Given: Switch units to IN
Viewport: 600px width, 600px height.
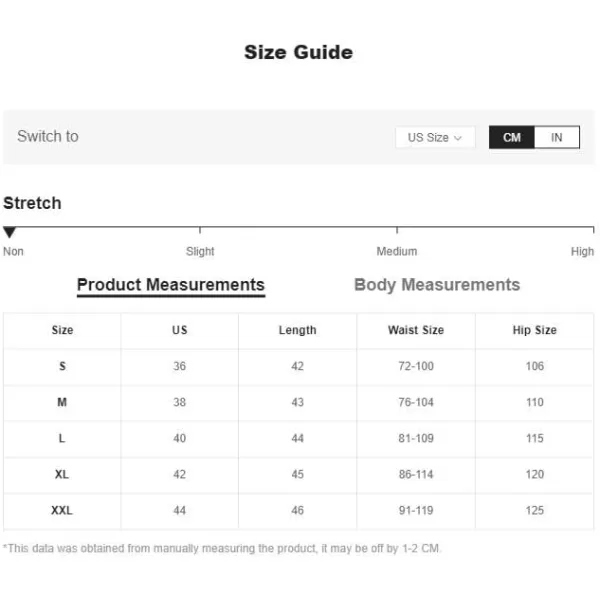Looking at the screenshot, I should [x=557, y=137].
